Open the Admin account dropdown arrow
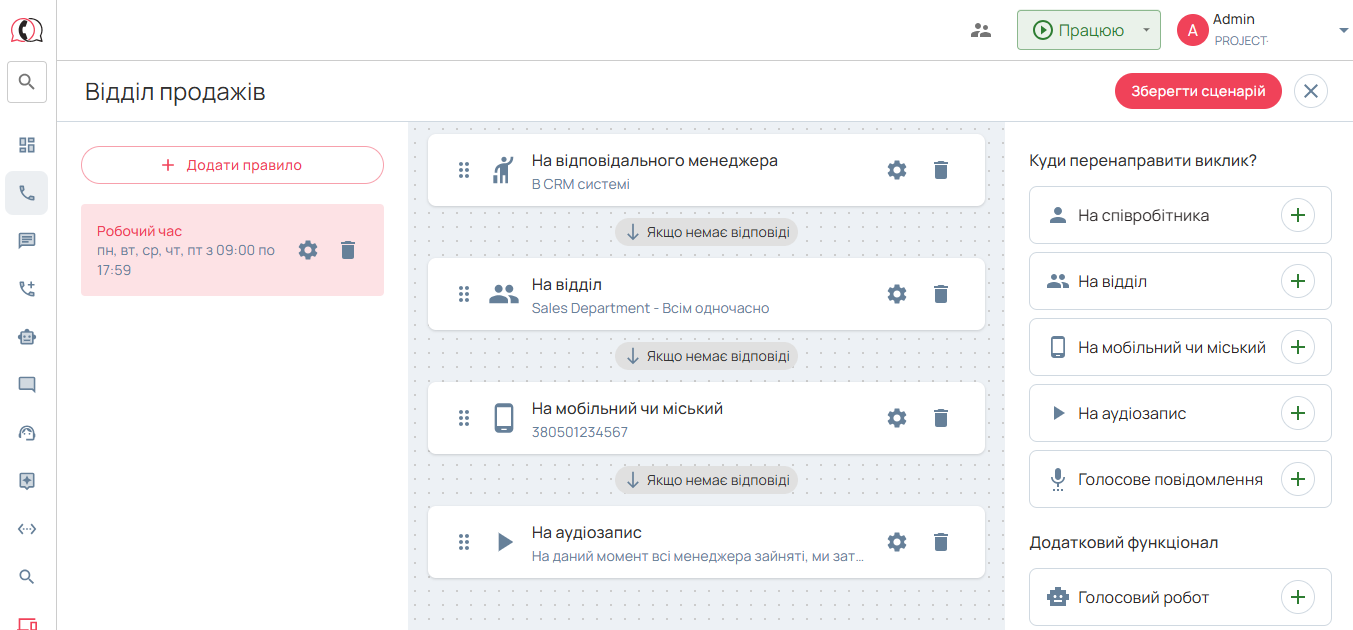 point(1343,31)
